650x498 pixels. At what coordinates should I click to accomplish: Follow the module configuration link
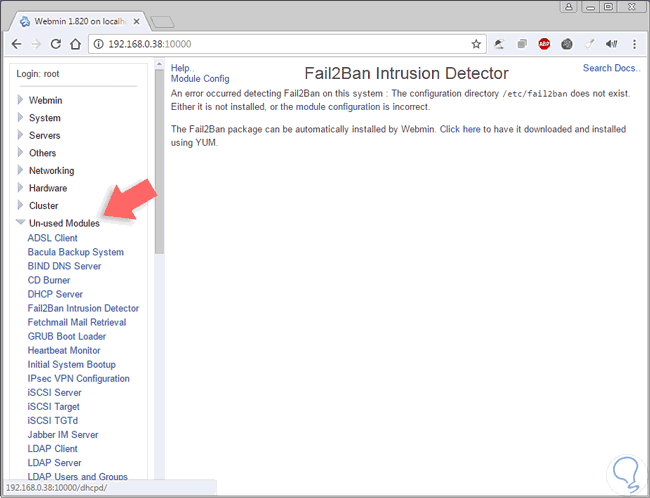click(x=337, y=107)
